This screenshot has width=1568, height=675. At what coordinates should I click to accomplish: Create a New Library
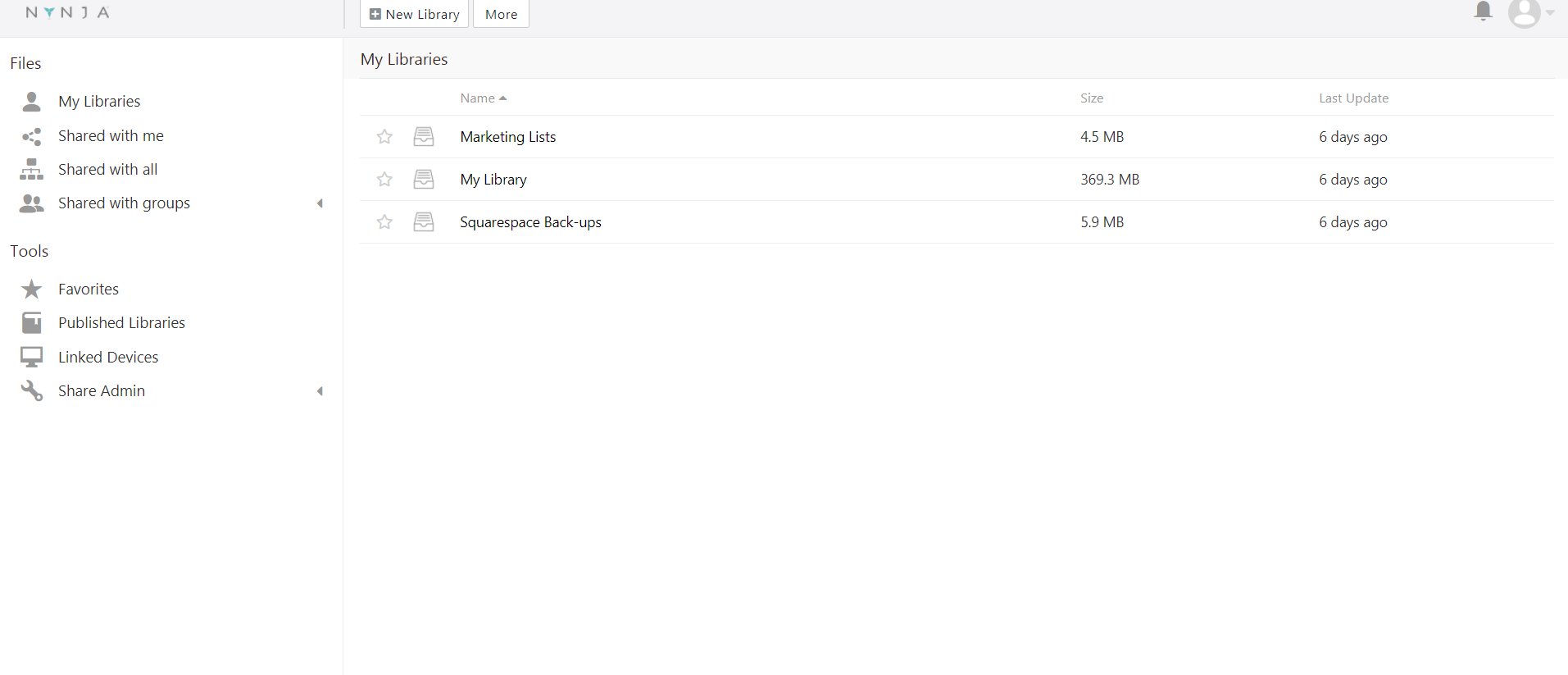pyautogui.click(x=414, y=14)
